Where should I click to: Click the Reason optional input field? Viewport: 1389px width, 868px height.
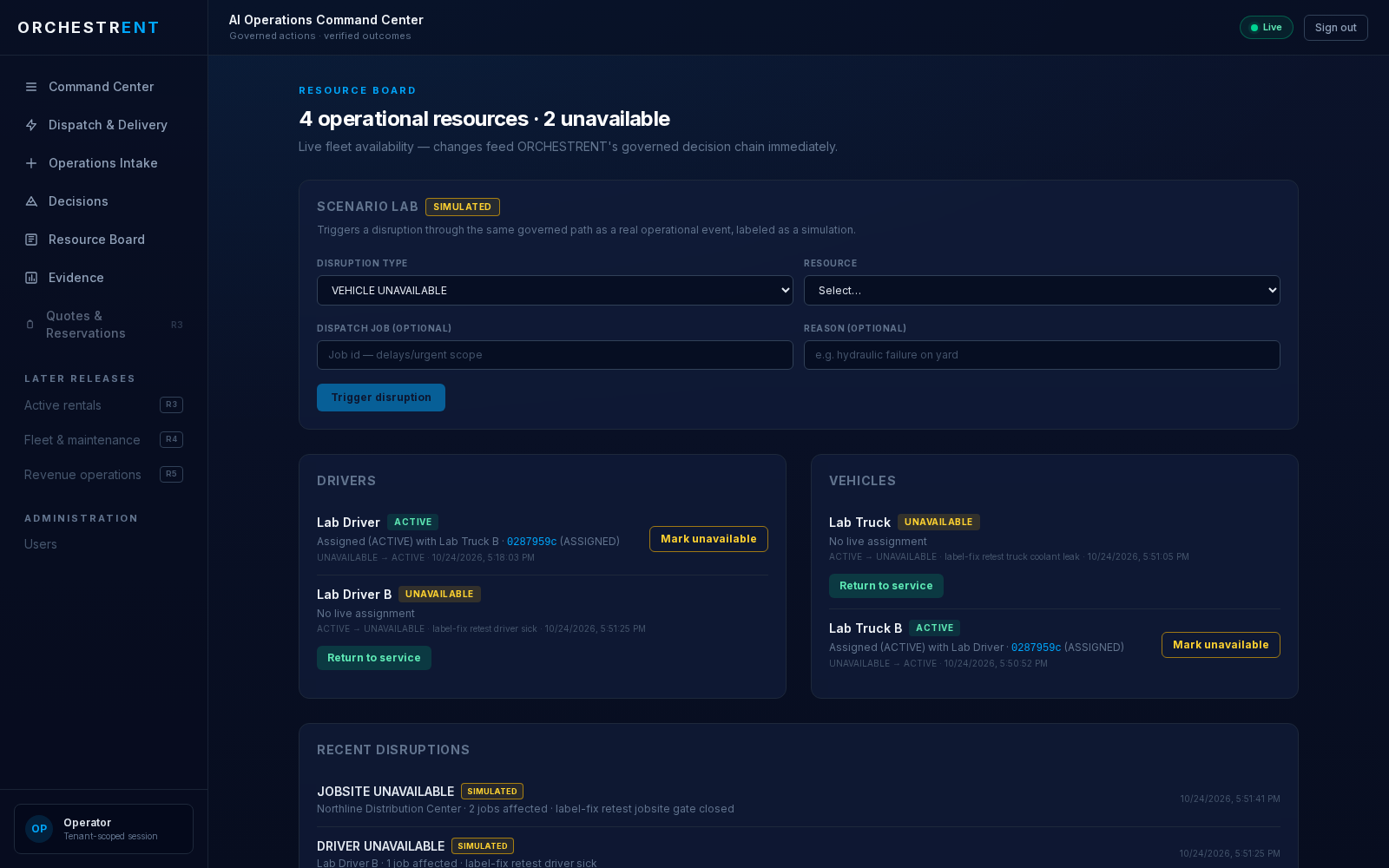(1042, 355)
